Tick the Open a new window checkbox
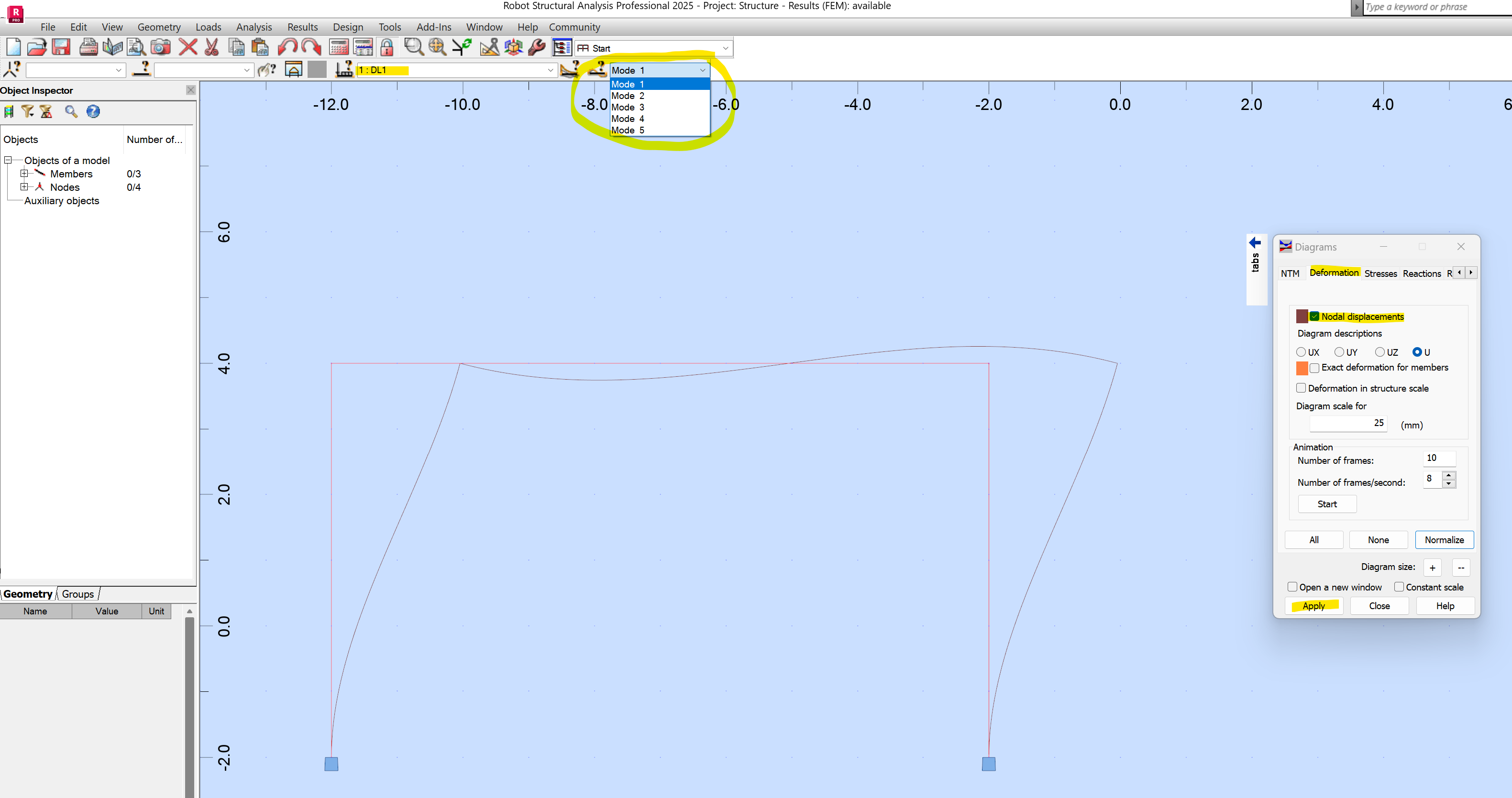This screenshot has width=1512, height=798. (1292, 587)
